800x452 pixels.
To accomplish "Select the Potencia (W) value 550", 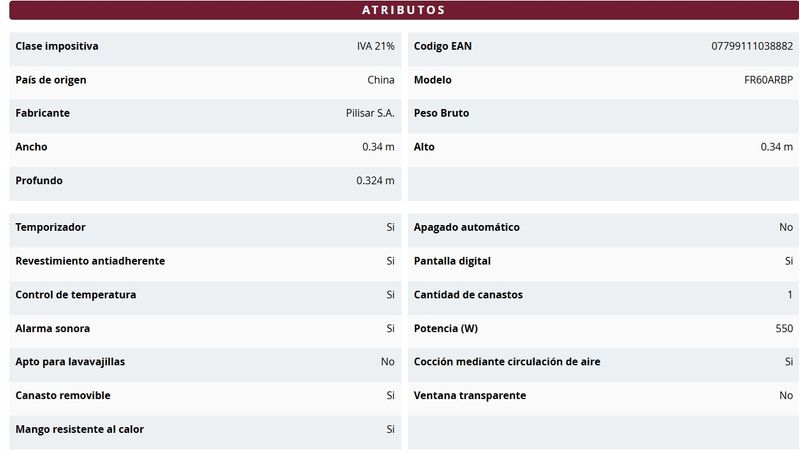I will click(784, 329).
